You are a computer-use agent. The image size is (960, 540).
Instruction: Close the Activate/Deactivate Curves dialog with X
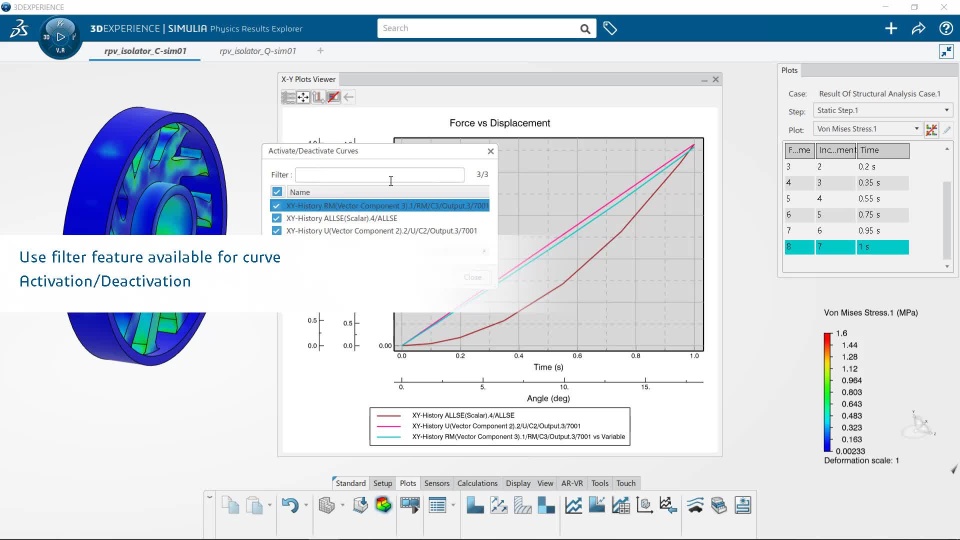(490, 151)
